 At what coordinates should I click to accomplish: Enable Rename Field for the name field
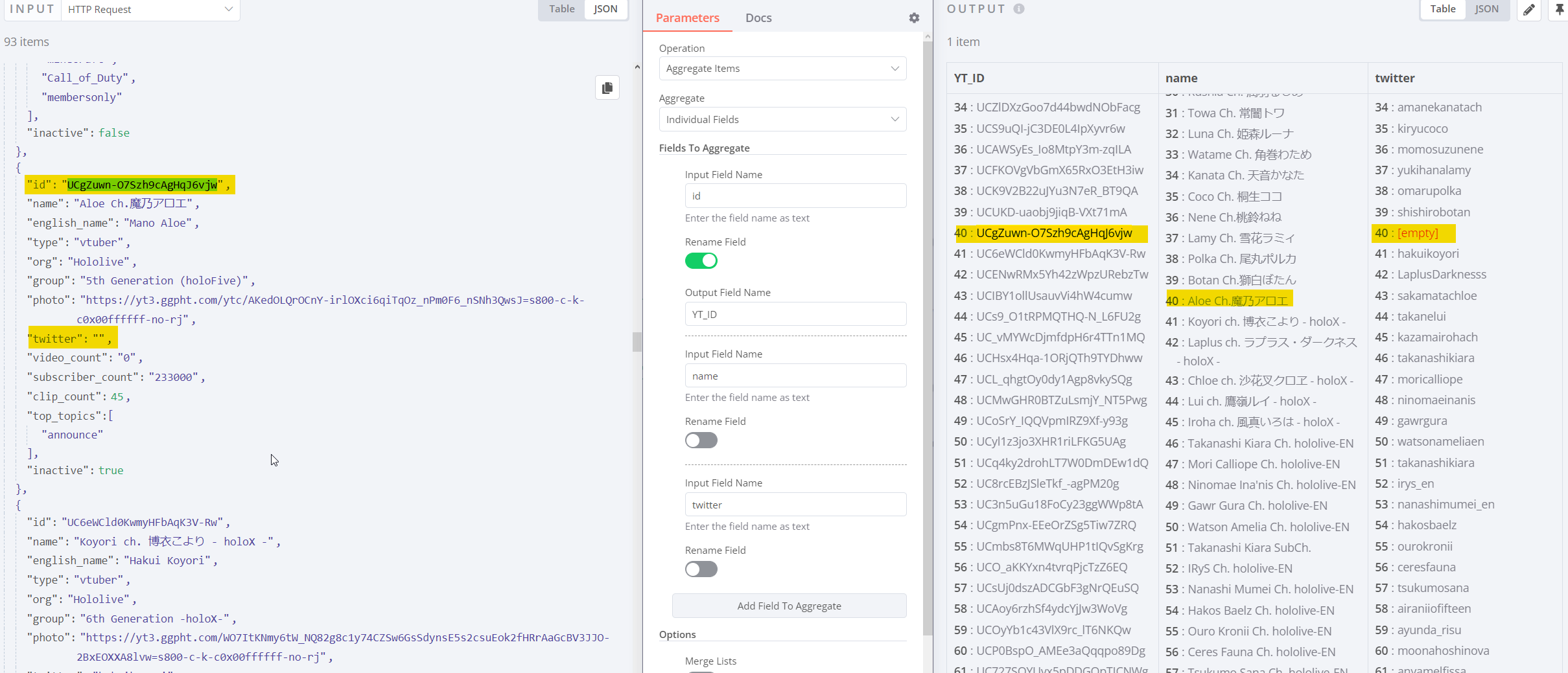point(701,440)
